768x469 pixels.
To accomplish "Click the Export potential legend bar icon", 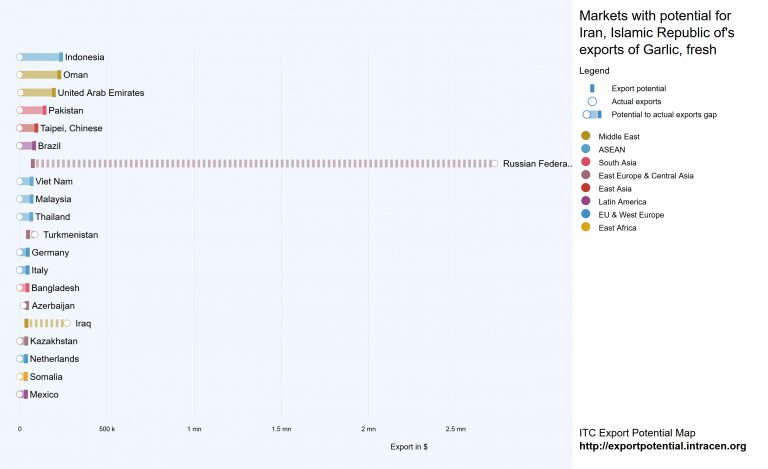I will 592,89.
